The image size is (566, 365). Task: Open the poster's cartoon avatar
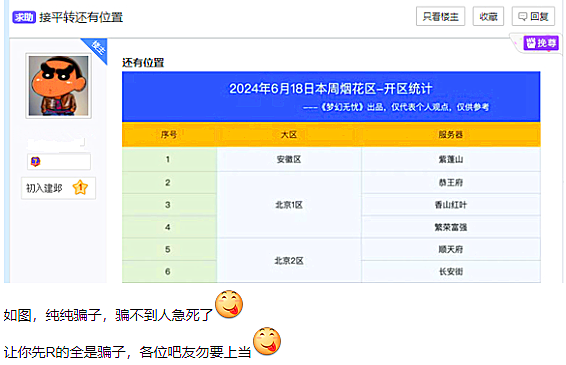(x=58, y=86)
